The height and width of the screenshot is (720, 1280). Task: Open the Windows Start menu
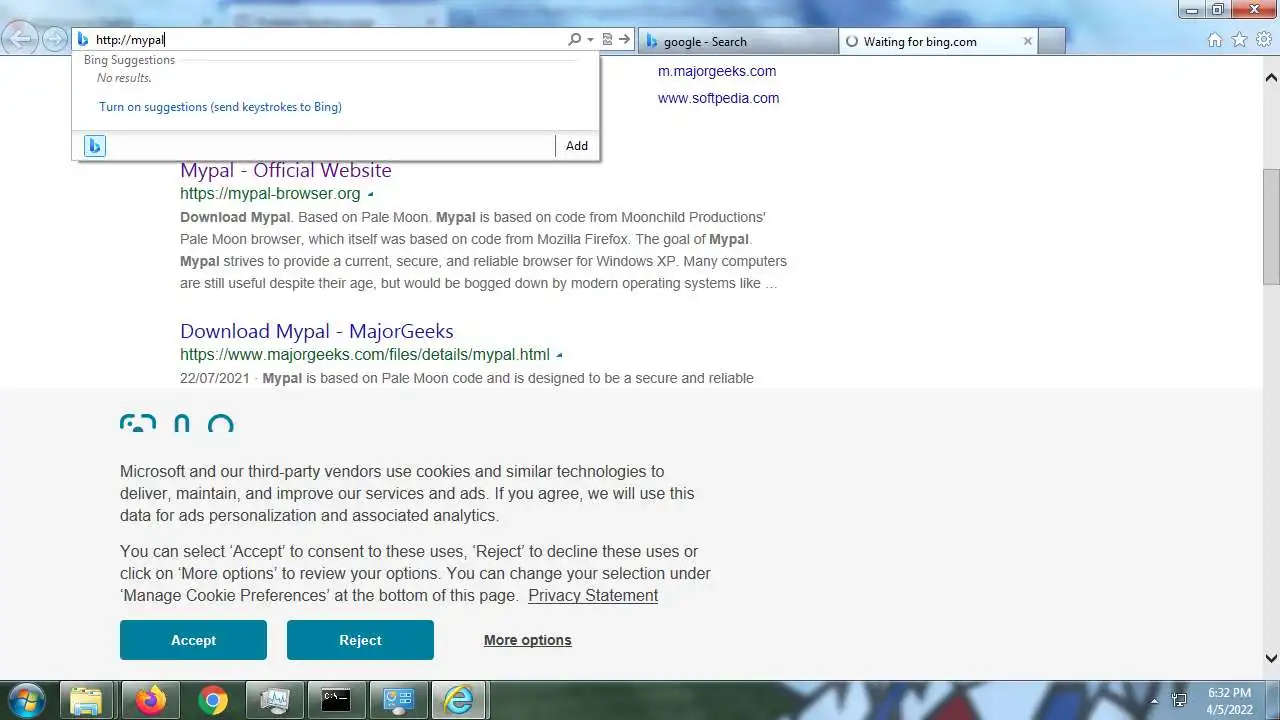27,700
